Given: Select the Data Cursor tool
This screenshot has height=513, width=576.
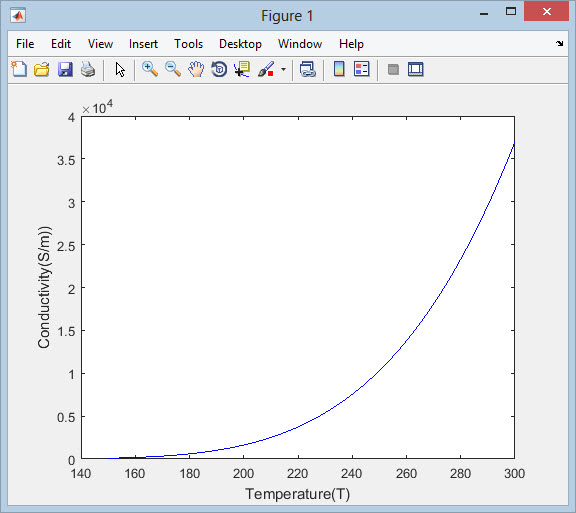Looking at the screenshot, I should [242, 69].
